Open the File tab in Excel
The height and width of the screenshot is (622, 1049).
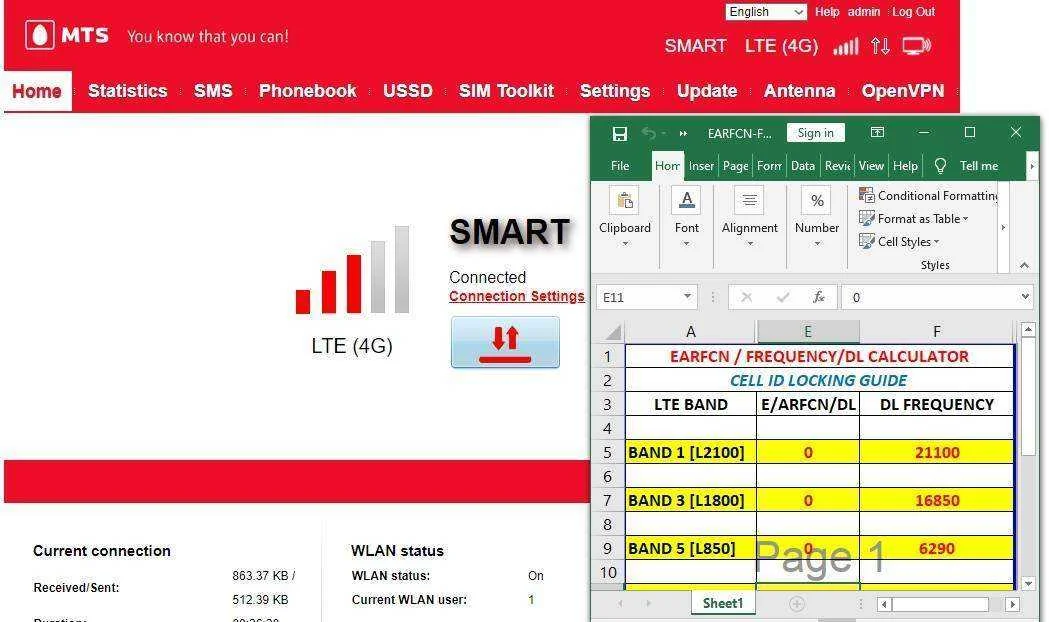click(620, 166)
